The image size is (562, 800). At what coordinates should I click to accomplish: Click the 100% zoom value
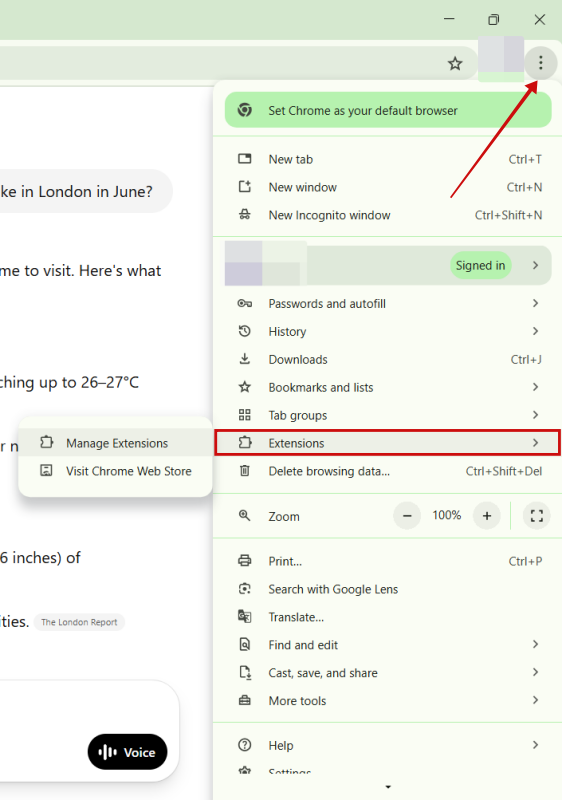447,515
